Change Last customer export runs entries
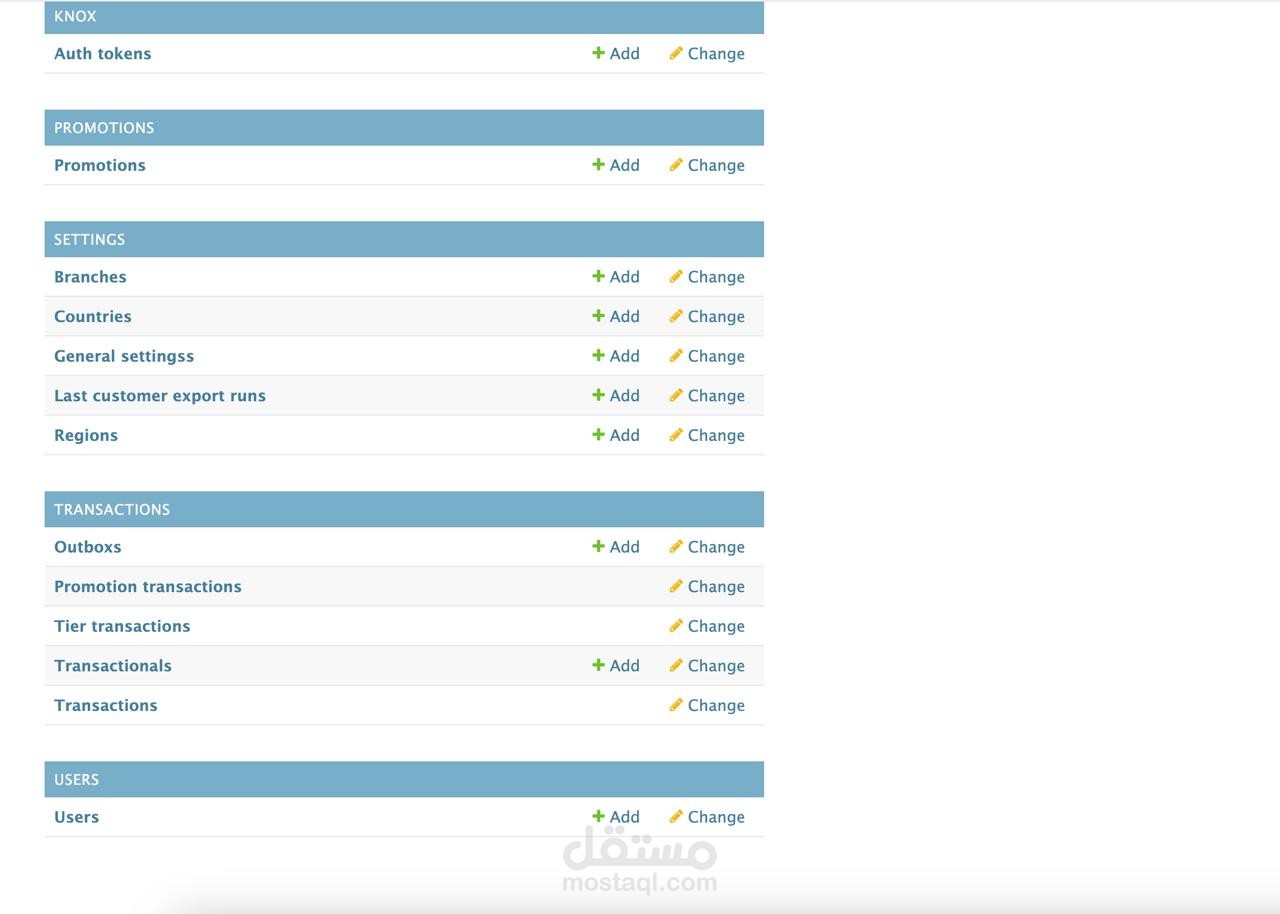 707,396
